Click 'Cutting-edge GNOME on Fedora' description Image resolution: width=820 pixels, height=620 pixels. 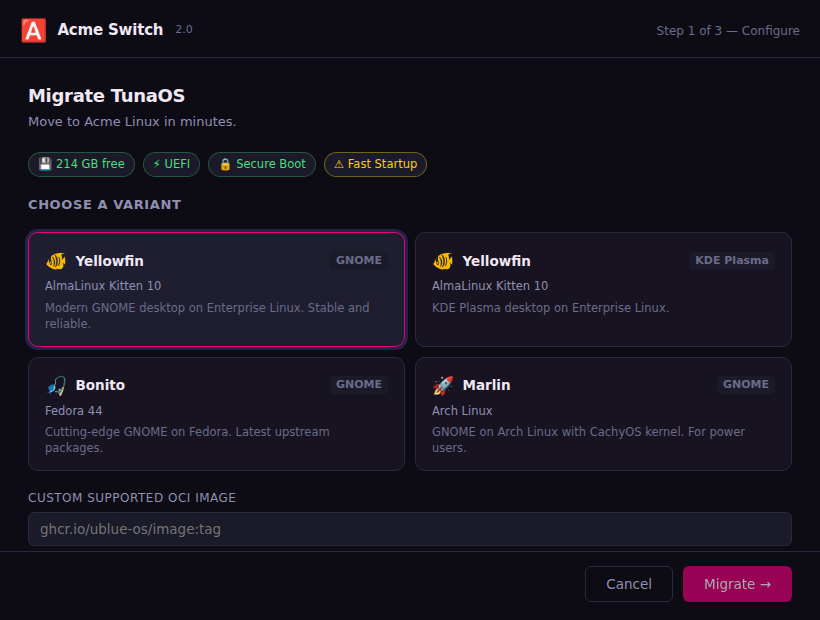tap(187, 440)
